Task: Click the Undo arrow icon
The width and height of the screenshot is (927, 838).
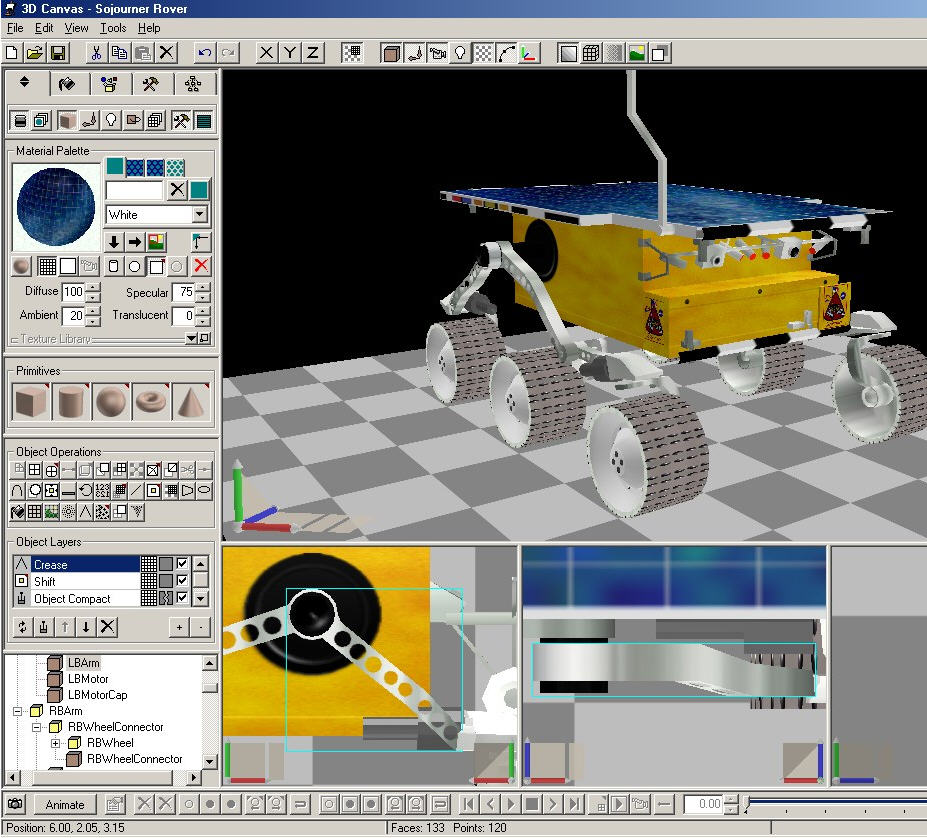Action: [205, 53]
